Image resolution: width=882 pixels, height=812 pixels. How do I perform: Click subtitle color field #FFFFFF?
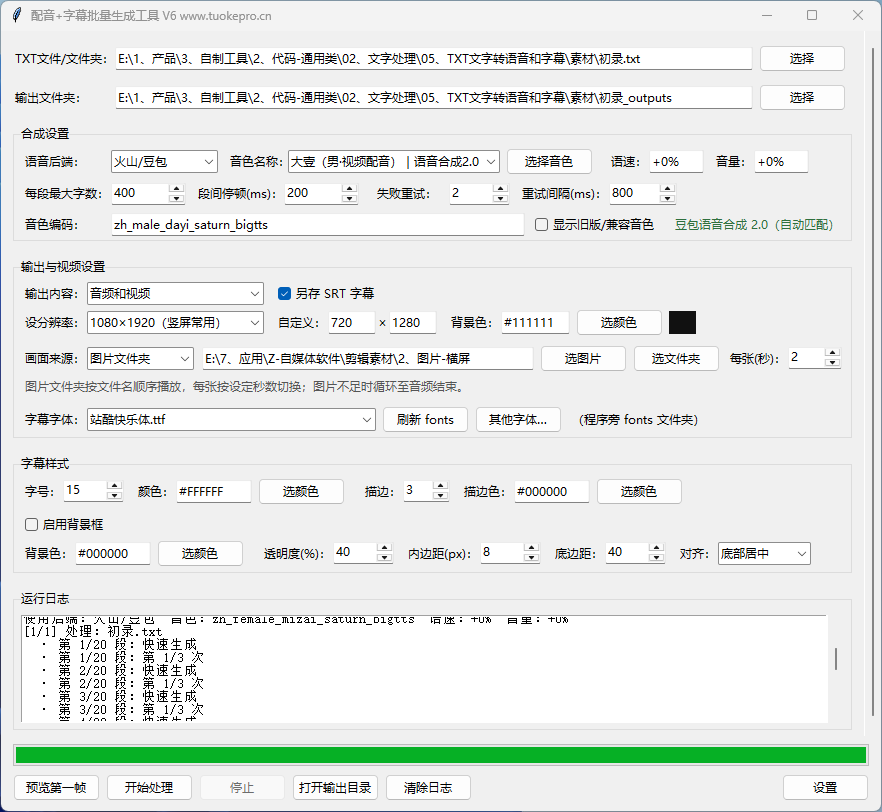[214, 492]
